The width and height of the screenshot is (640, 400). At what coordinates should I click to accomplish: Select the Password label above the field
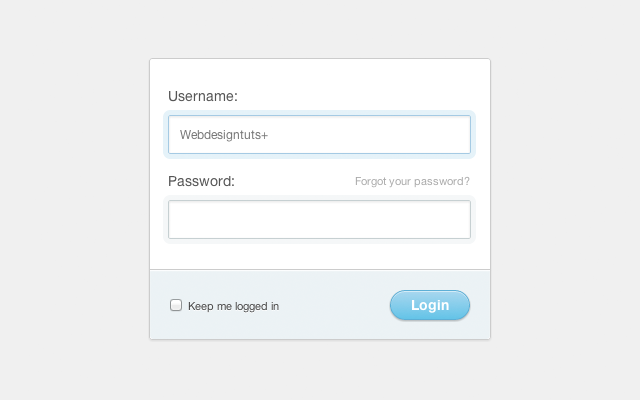[x=202, y=181]
